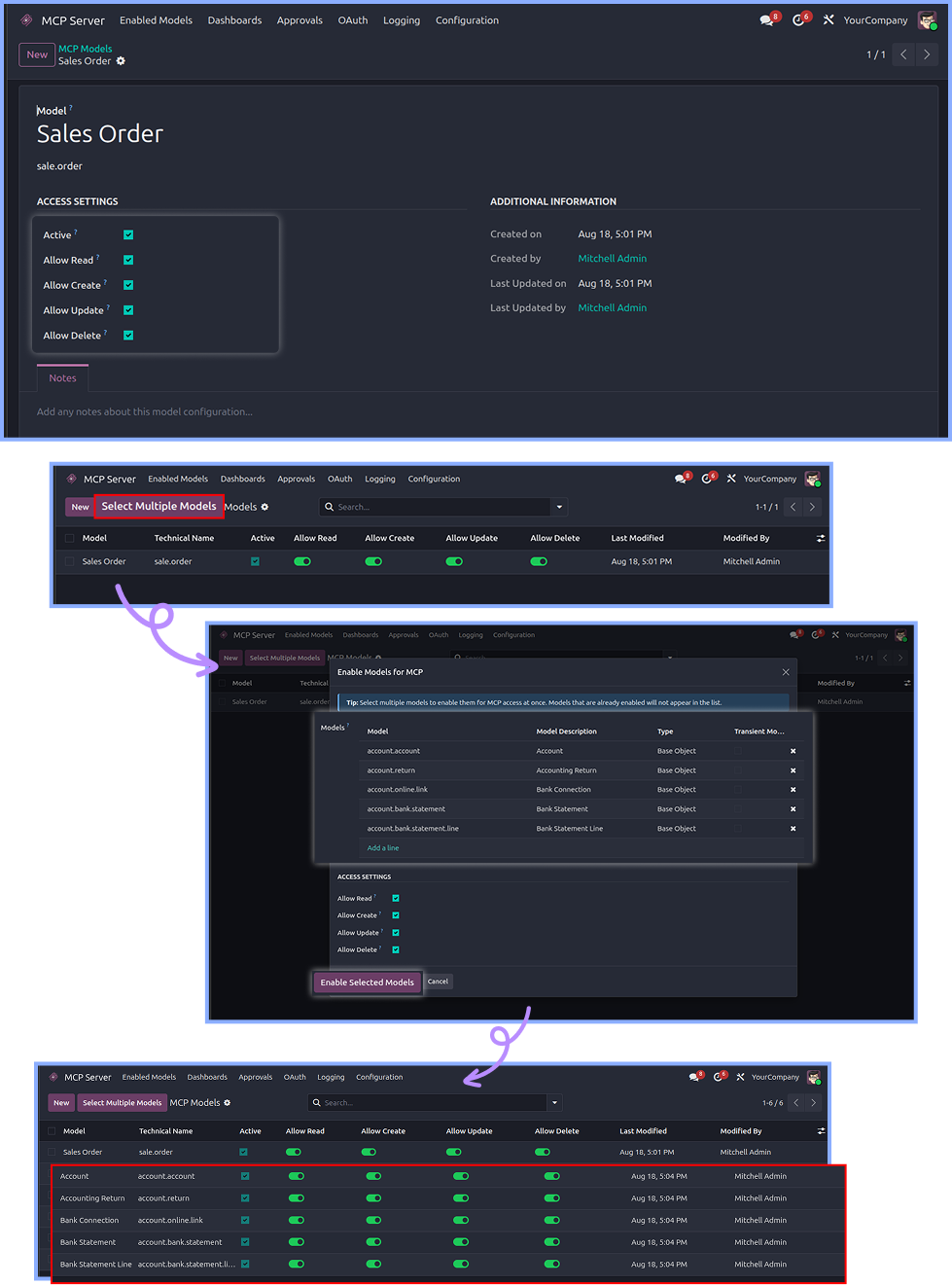Viewport: 952px width, 1285px height.
Task: Expand the search options dropdown arrow
Action: (x=559, y=507)
